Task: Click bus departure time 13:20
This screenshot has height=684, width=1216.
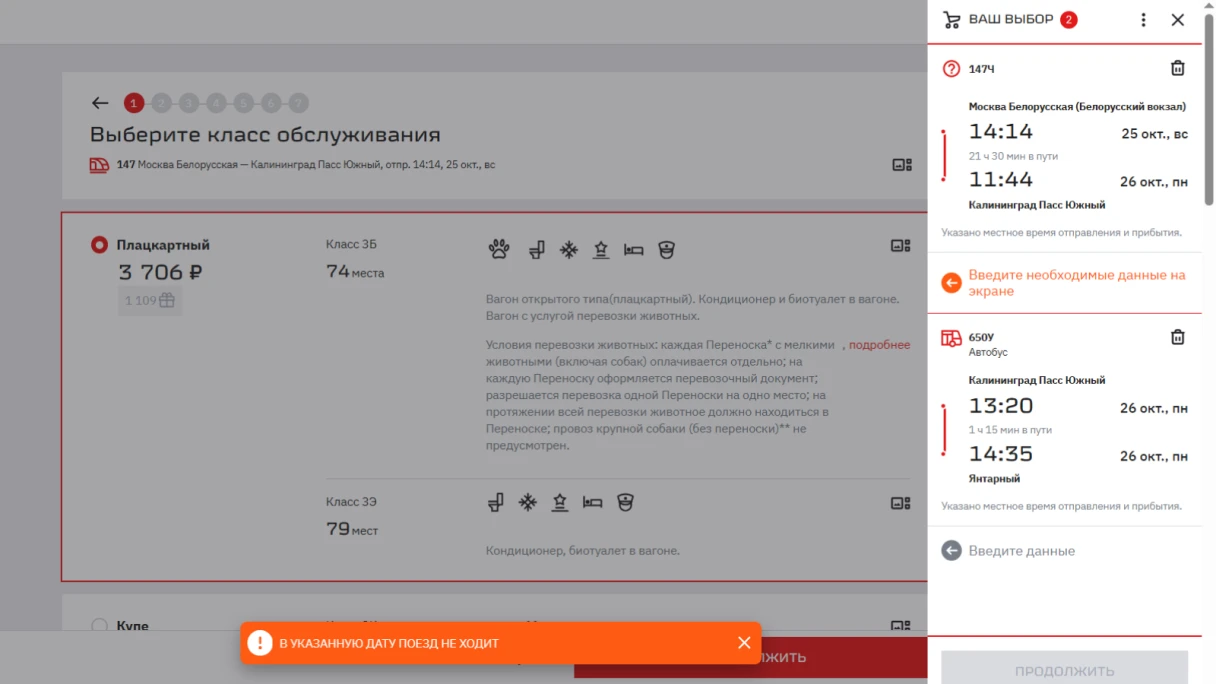Action: point(1001,406)
